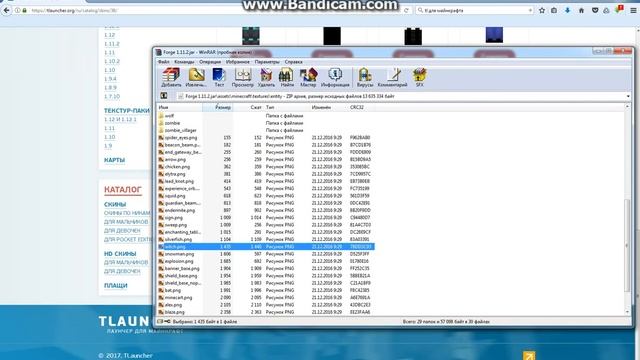Sort by the Тип column header
The width and height of the screenshot is (640, 360).
click(287, 107)
